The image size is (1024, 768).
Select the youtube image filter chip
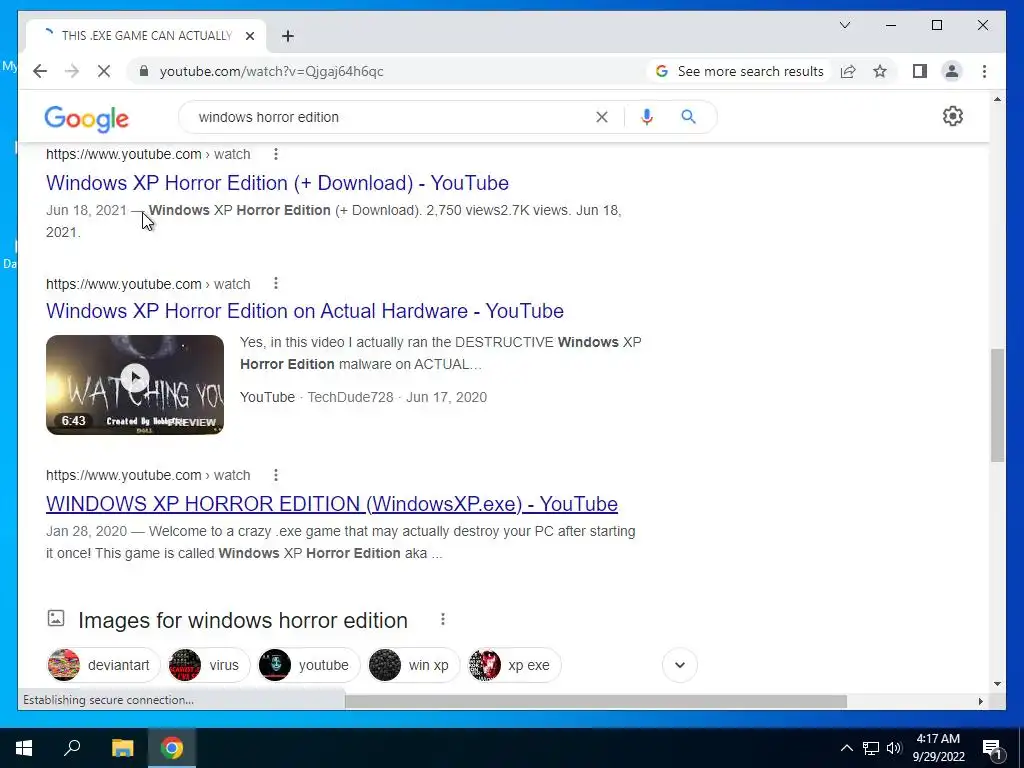(x=308, y=665)
